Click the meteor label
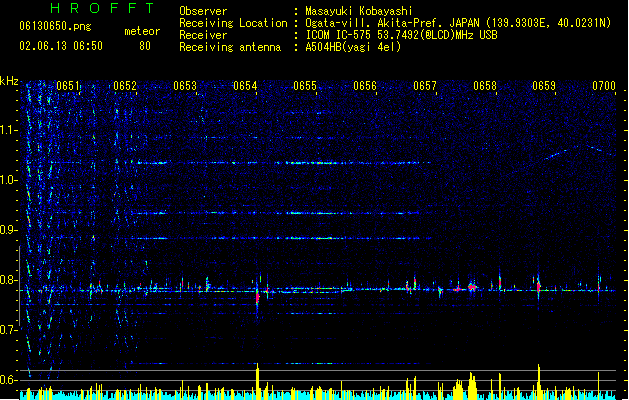This screenshot has height=400, width=629. 142,31
